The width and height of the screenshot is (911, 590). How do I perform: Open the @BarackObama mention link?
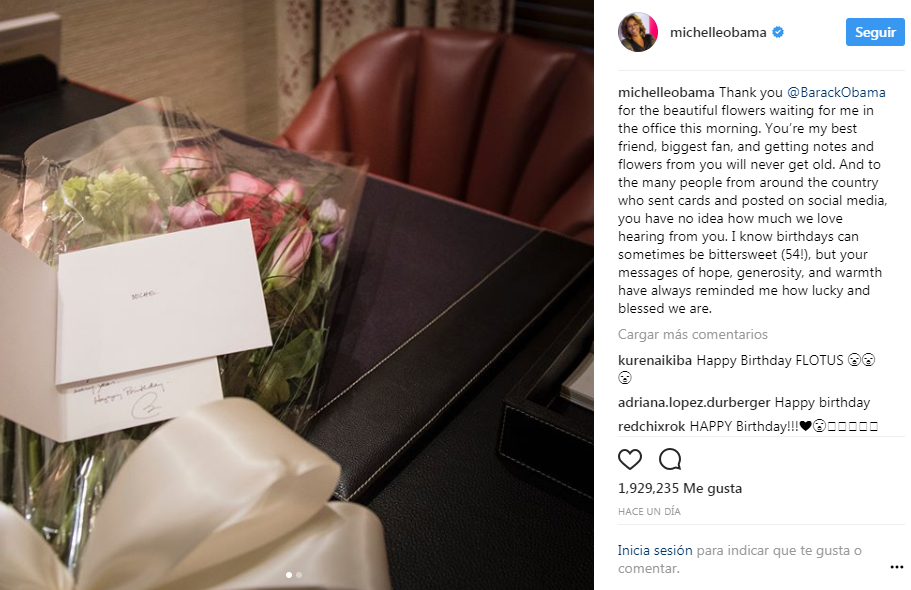(836, 92)
